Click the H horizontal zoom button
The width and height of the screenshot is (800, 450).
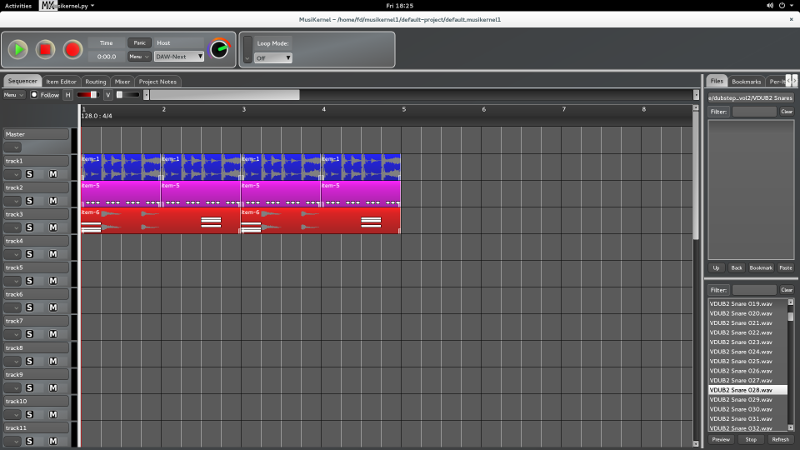[x=68, y=95]
